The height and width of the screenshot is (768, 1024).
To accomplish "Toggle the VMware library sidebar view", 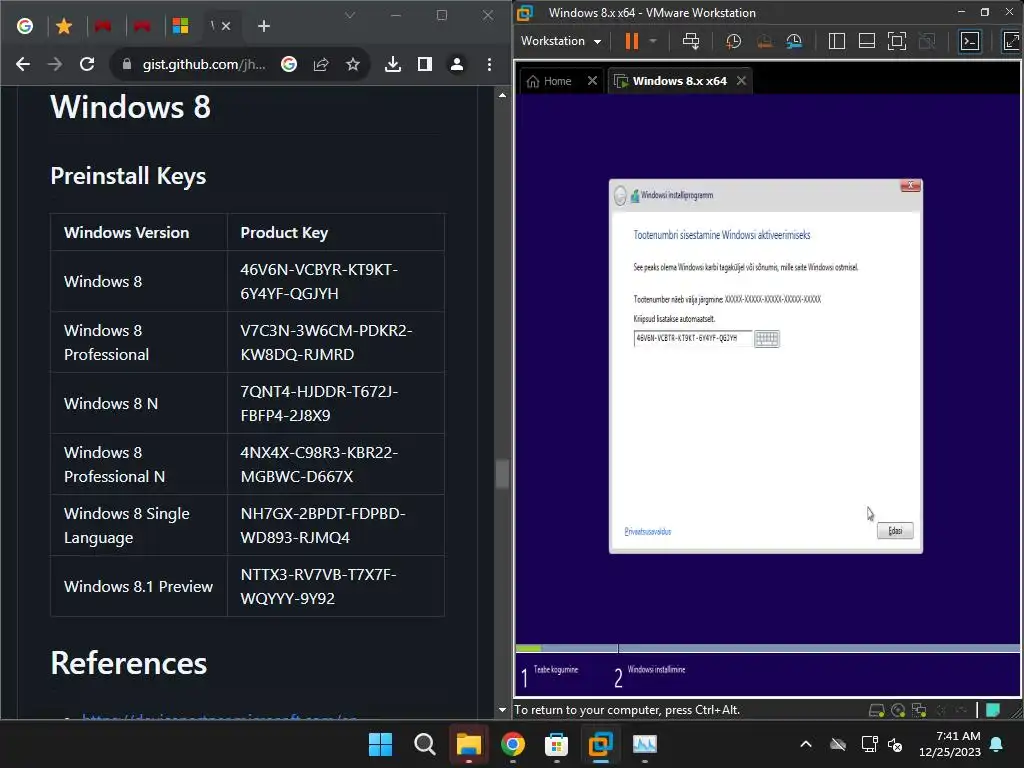I will click(x=837, y=41).
